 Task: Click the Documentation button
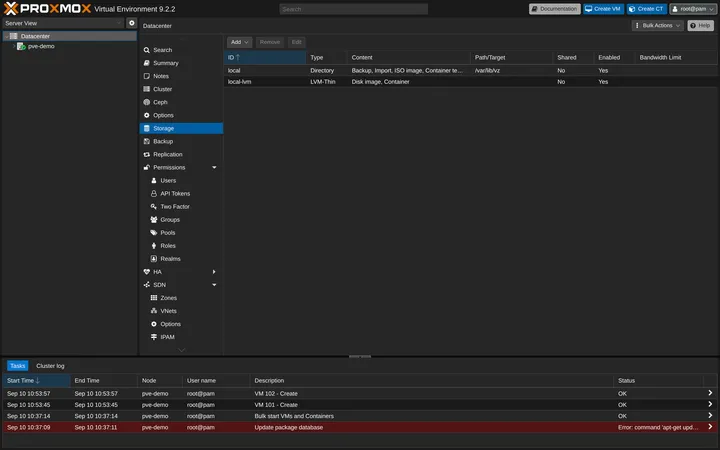555,9
